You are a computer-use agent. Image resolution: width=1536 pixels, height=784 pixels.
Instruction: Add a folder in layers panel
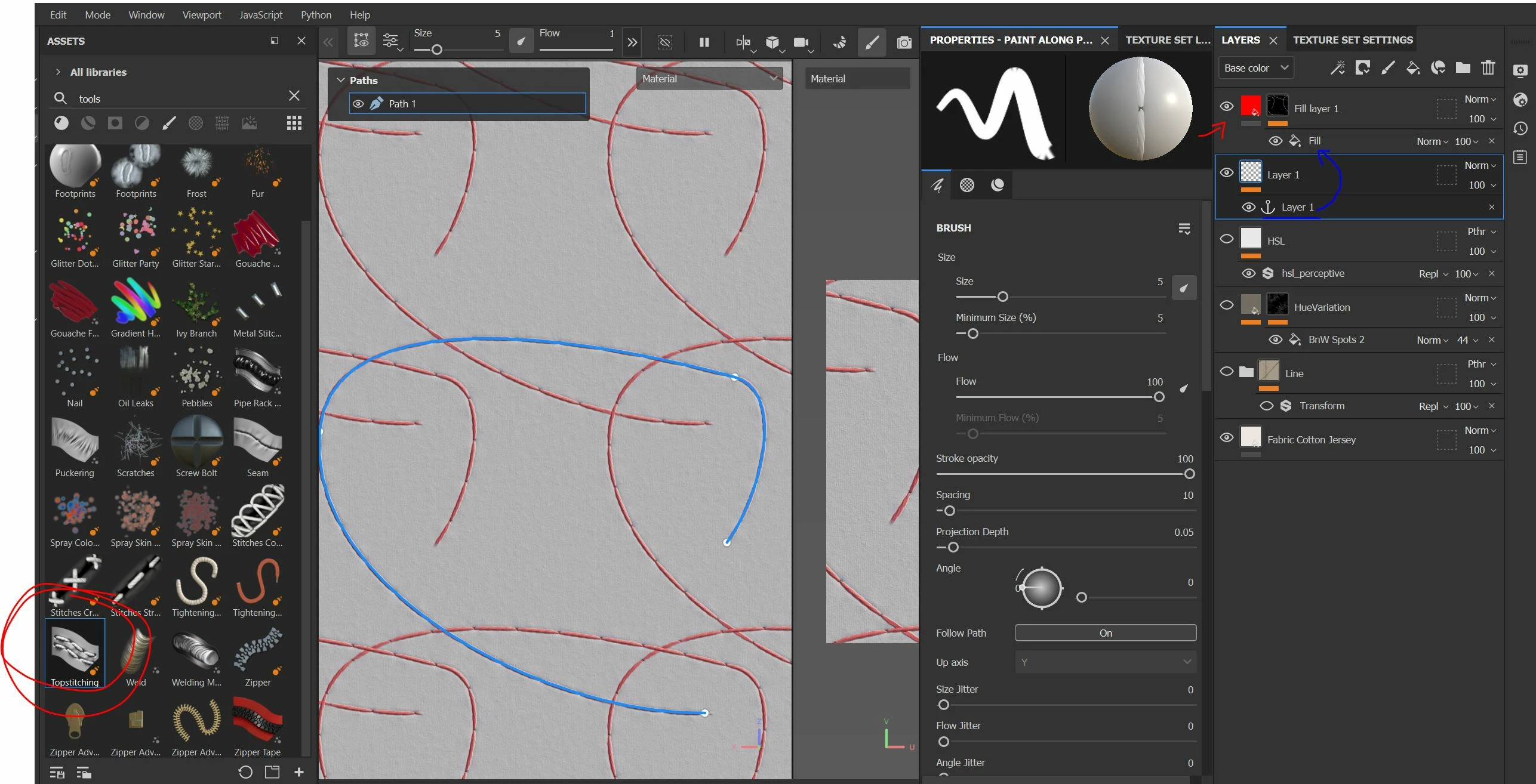point(1463,68)
